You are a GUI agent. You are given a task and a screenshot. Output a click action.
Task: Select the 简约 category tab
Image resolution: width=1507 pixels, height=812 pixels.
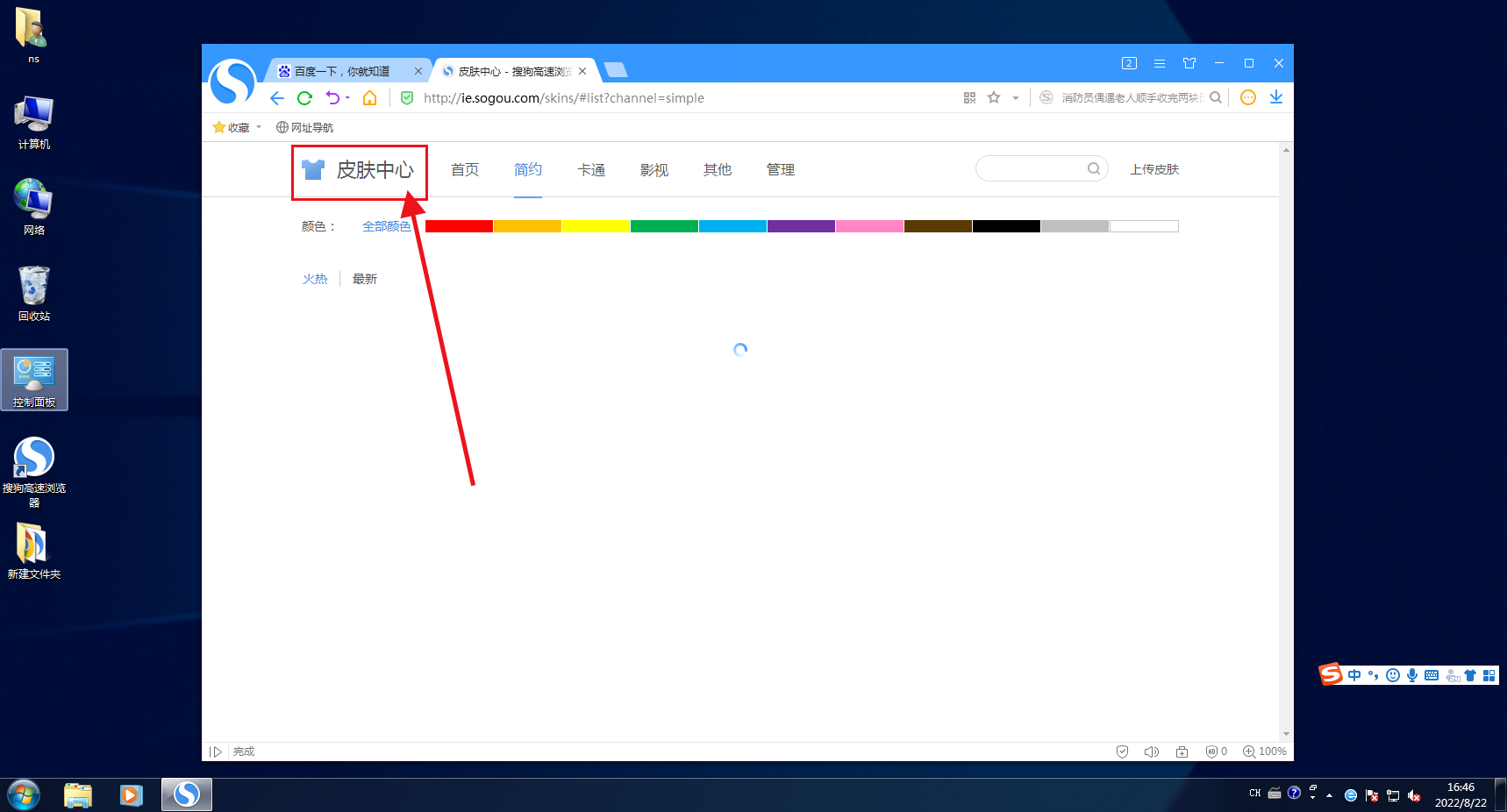(x=528, y=169)
